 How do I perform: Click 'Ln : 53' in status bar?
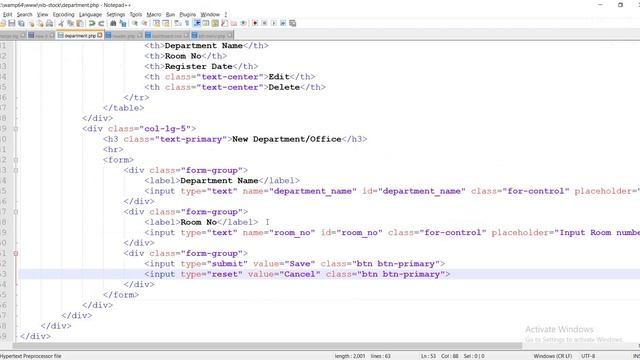point(428,356)
